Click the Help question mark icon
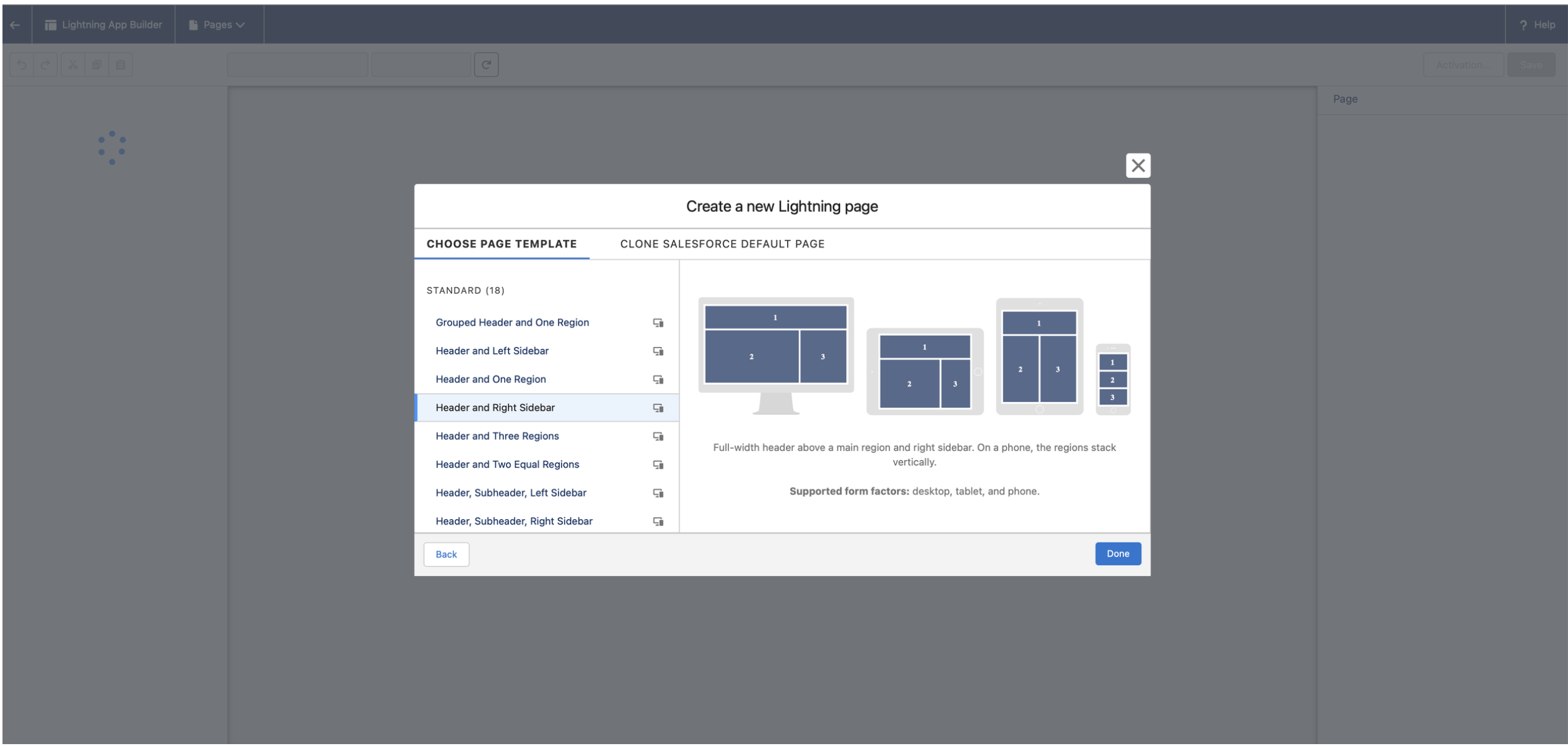 [1523, 25]
